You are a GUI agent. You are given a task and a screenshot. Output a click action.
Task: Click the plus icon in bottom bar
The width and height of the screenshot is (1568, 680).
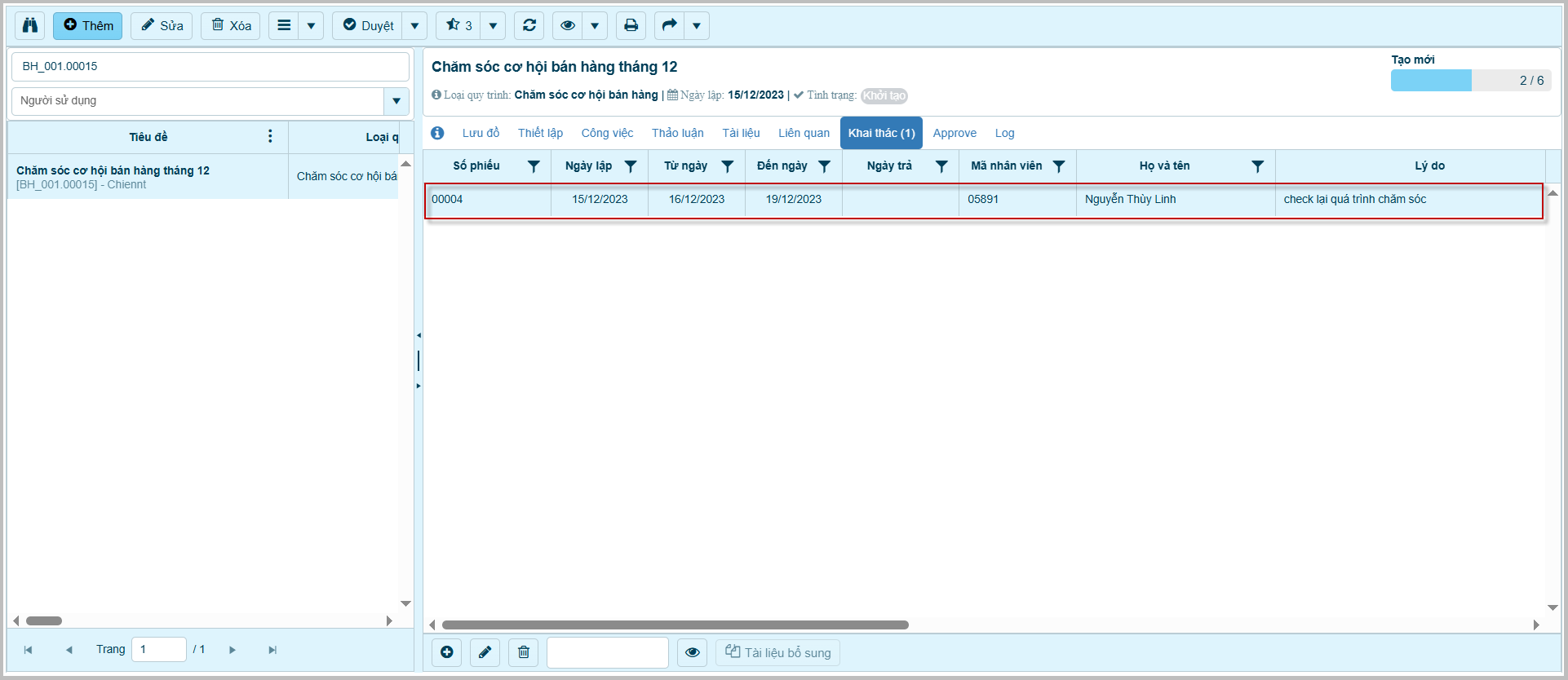click(446, 652)
